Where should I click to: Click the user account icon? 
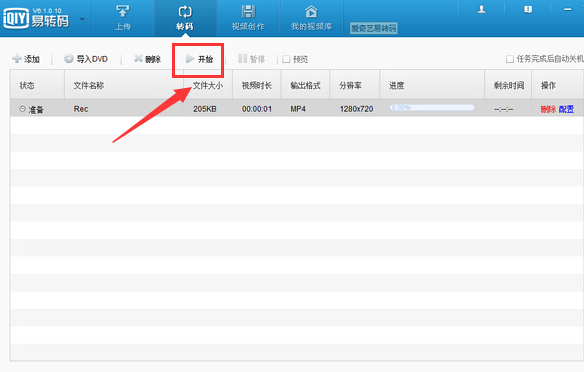(481, 9)
